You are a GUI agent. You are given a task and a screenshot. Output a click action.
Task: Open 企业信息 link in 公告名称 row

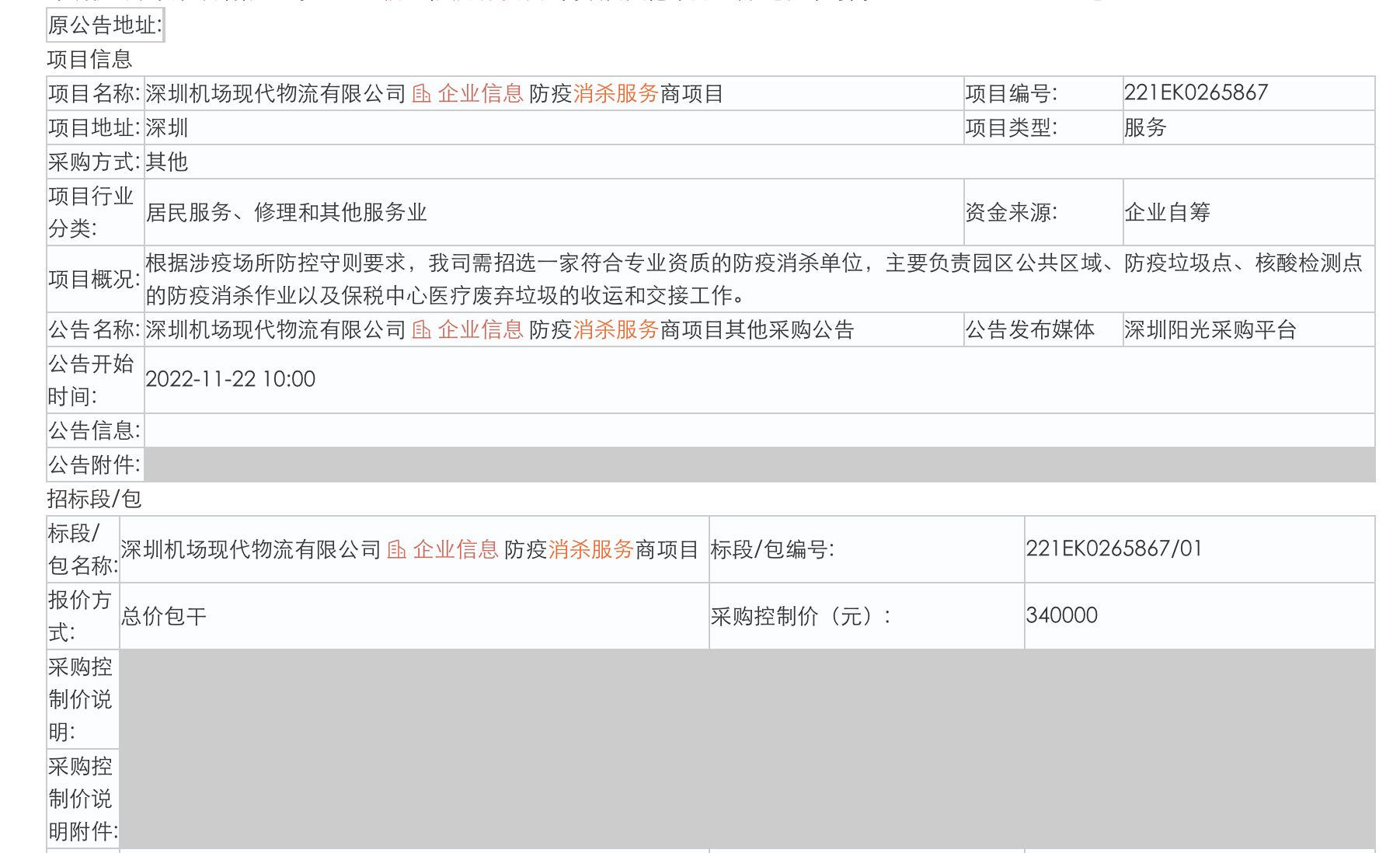click(x=480, y=330)
